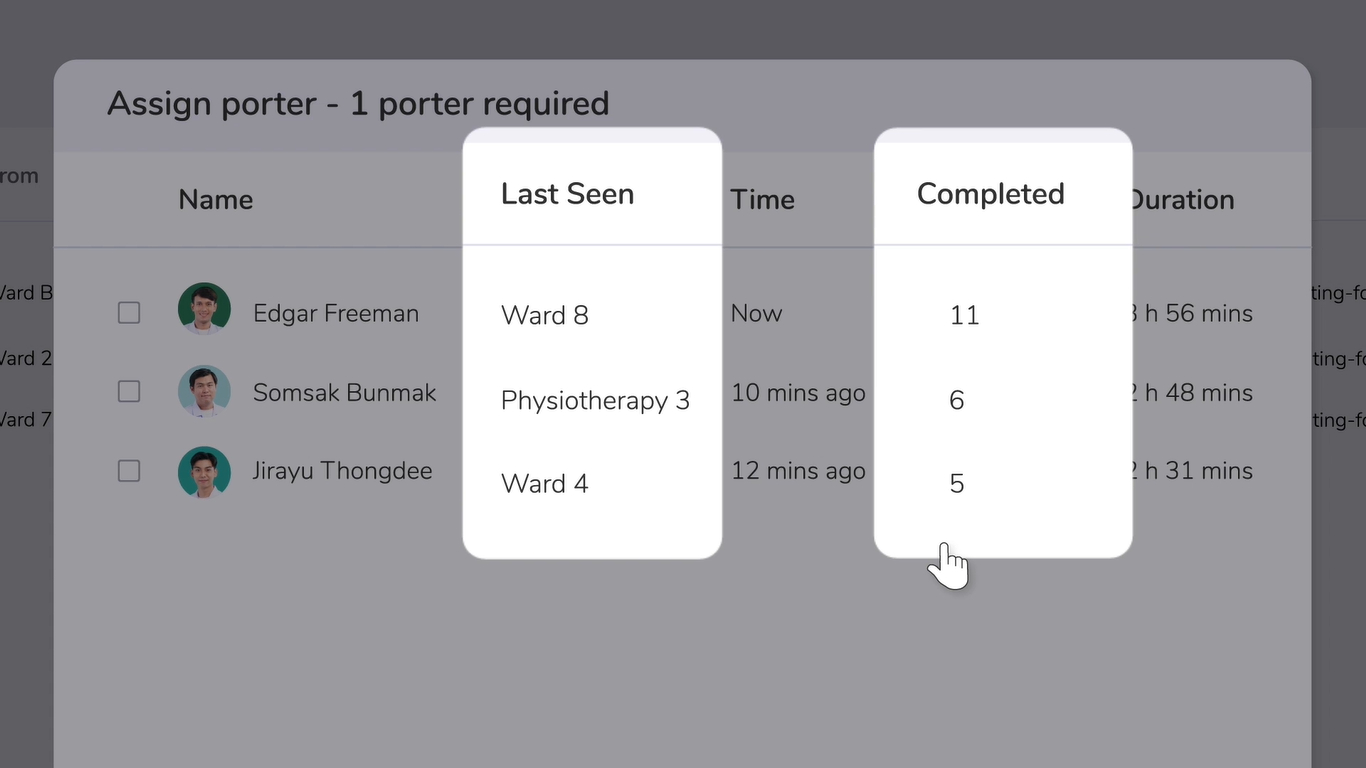This screenshot has height=768, width=1366.
Task: Tick the checkbox for Edgar Freeman
Action: [x=129, y=313]
